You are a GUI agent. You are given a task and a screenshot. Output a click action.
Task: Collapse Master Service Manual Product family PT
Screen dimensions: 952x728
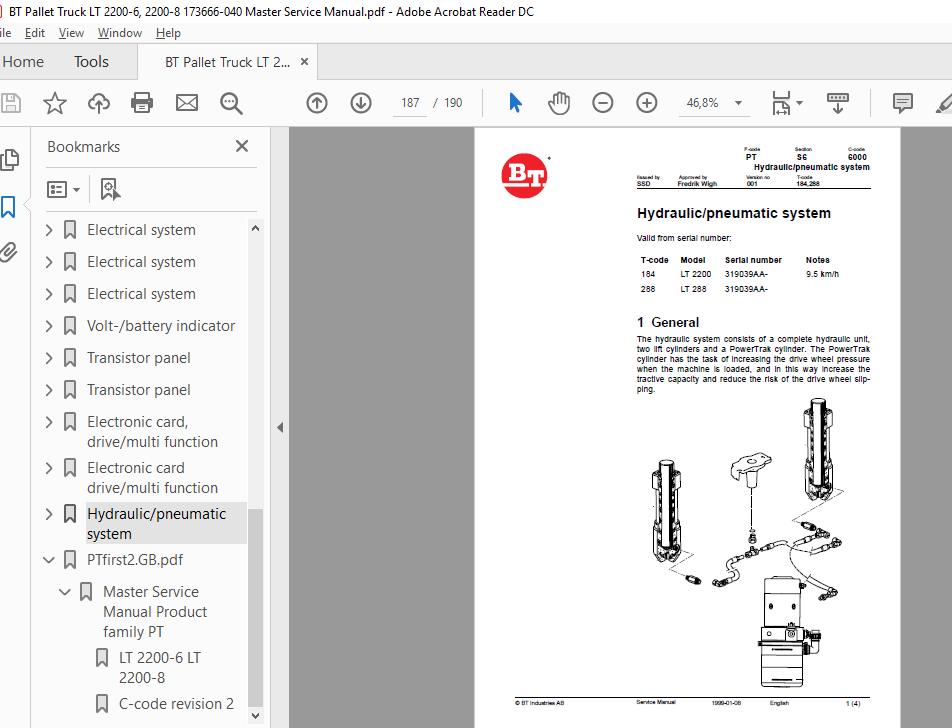click(x=65, y=592)
